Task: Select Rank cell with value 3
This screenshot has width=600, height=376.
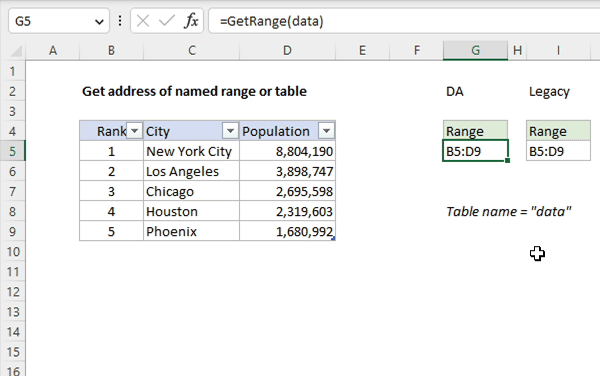Action: click(111, 191)
